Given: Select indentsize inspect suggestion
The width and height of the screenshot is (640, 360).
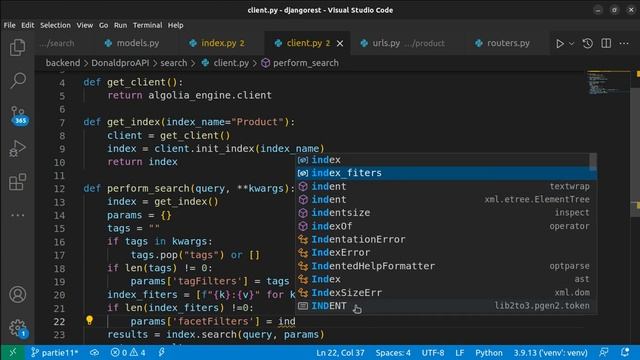Looking at the screenshot, I should 446,213.
